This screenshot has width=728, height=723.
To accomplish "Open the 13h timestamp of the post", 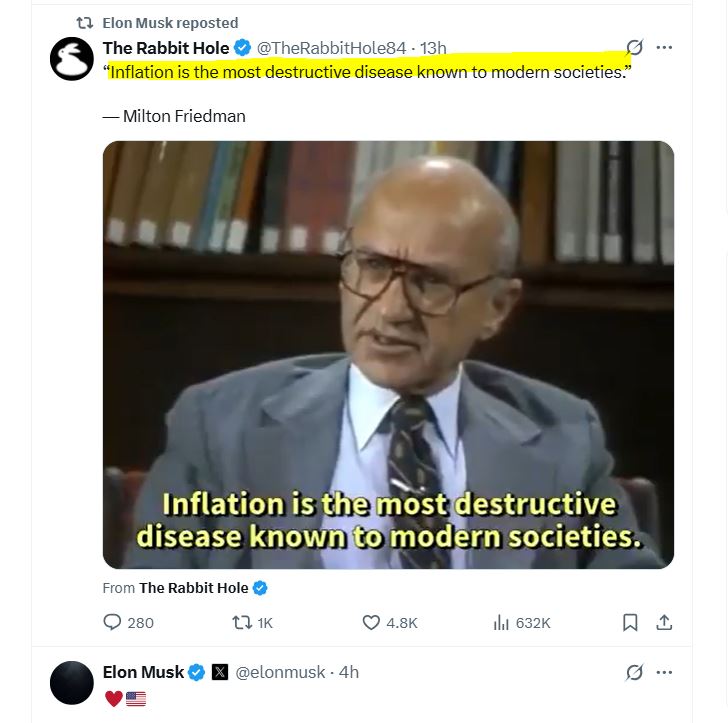I will pos(434,48).
